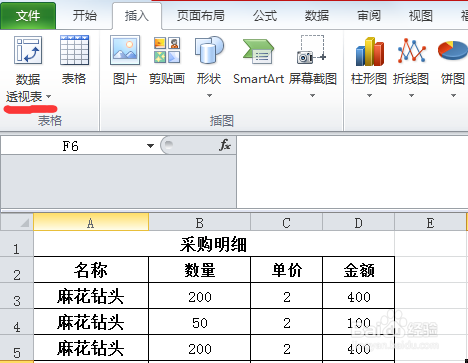Switch to the 页面布局 tab

tap(201, 15)
